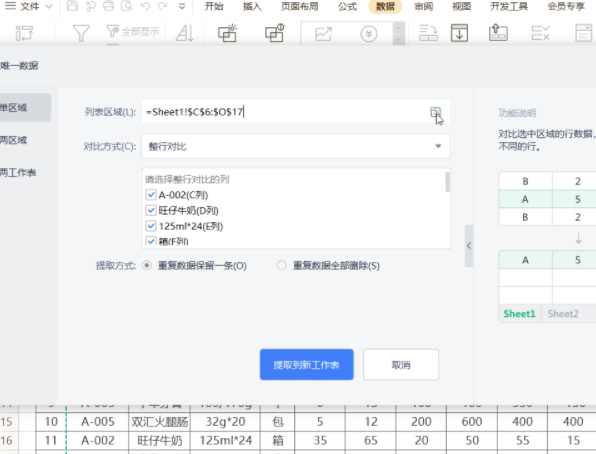Image resolution: width=596 pixels, height=454 pixels.
Task: Click the fill down arrow icon
Action: [460, 33]
